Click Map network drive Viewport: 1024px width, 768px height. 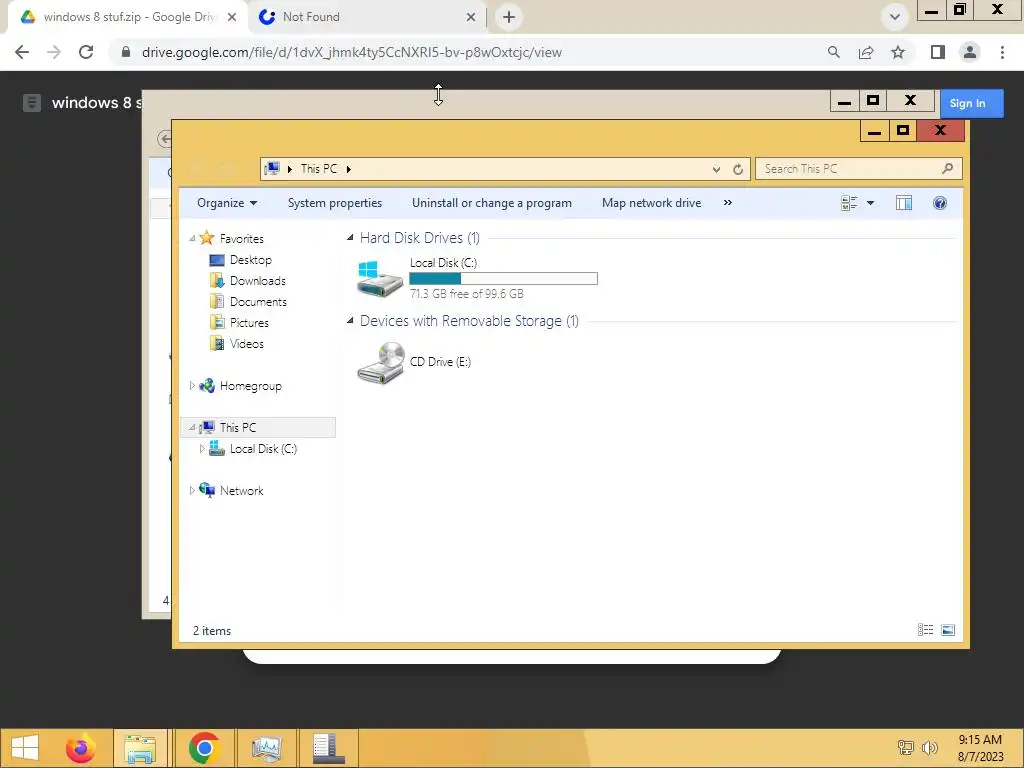[651, 203]
